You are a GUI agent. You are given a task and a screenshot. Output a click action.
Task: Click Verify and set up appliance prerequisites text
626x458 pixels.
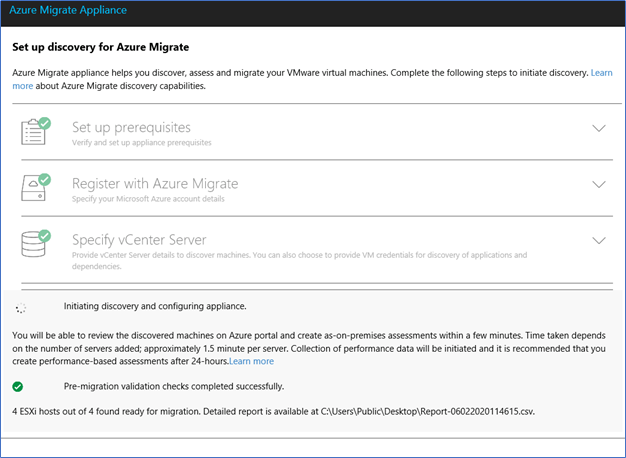tap(142, 143)
